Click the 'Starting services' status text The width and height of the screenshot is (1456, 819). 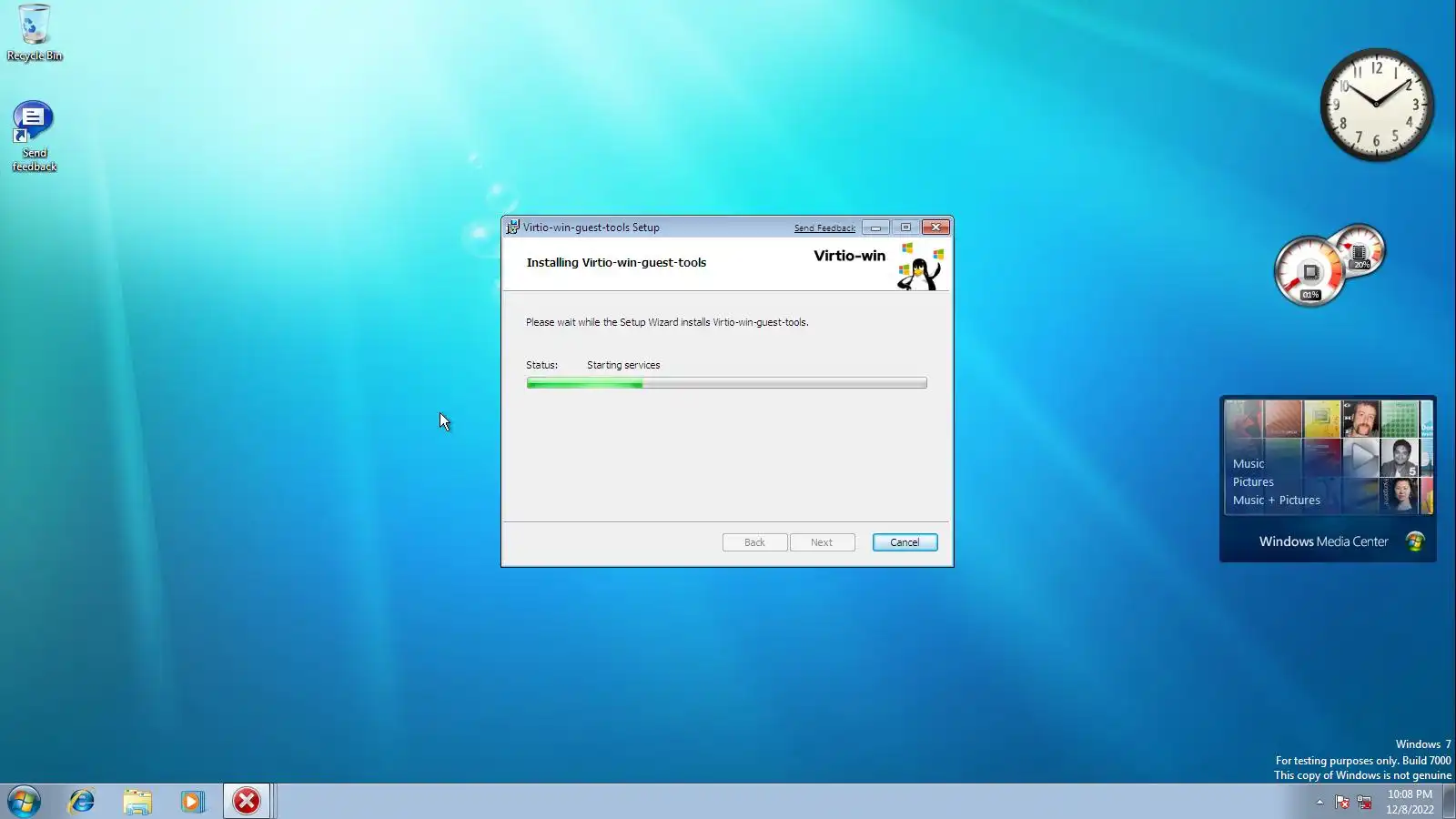pos(623,365)
